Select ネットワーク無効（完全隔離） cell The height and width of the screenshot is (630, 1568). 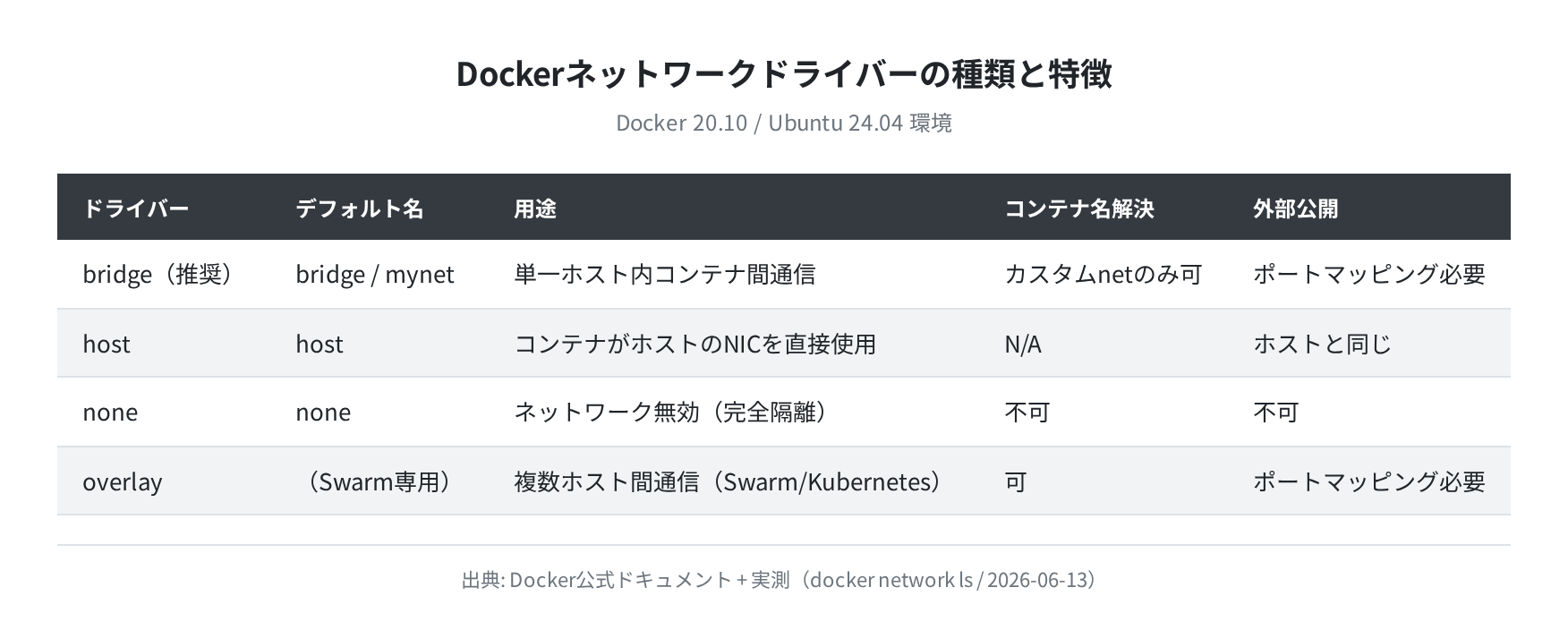(x=672, y=412)
